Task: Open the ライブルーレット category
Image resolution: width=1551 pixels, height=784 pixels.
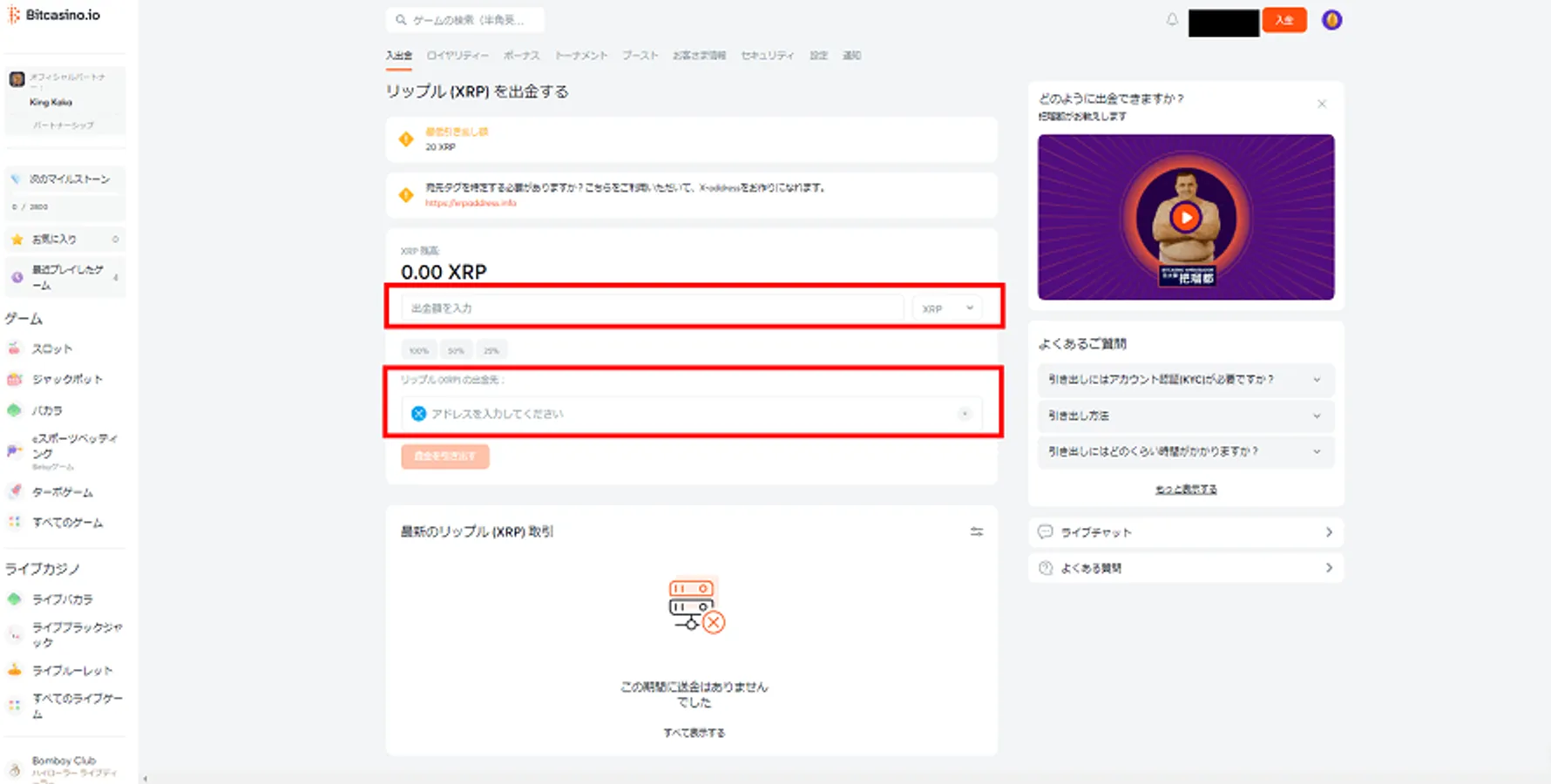Action: click(x=72, y=670)
